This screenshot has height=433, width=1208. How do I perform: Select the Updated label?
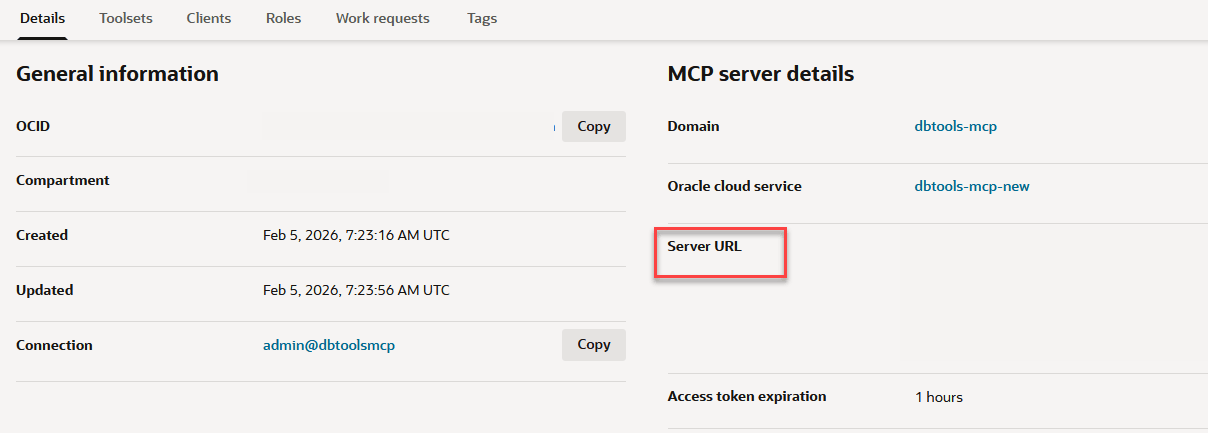click(45, 290)
